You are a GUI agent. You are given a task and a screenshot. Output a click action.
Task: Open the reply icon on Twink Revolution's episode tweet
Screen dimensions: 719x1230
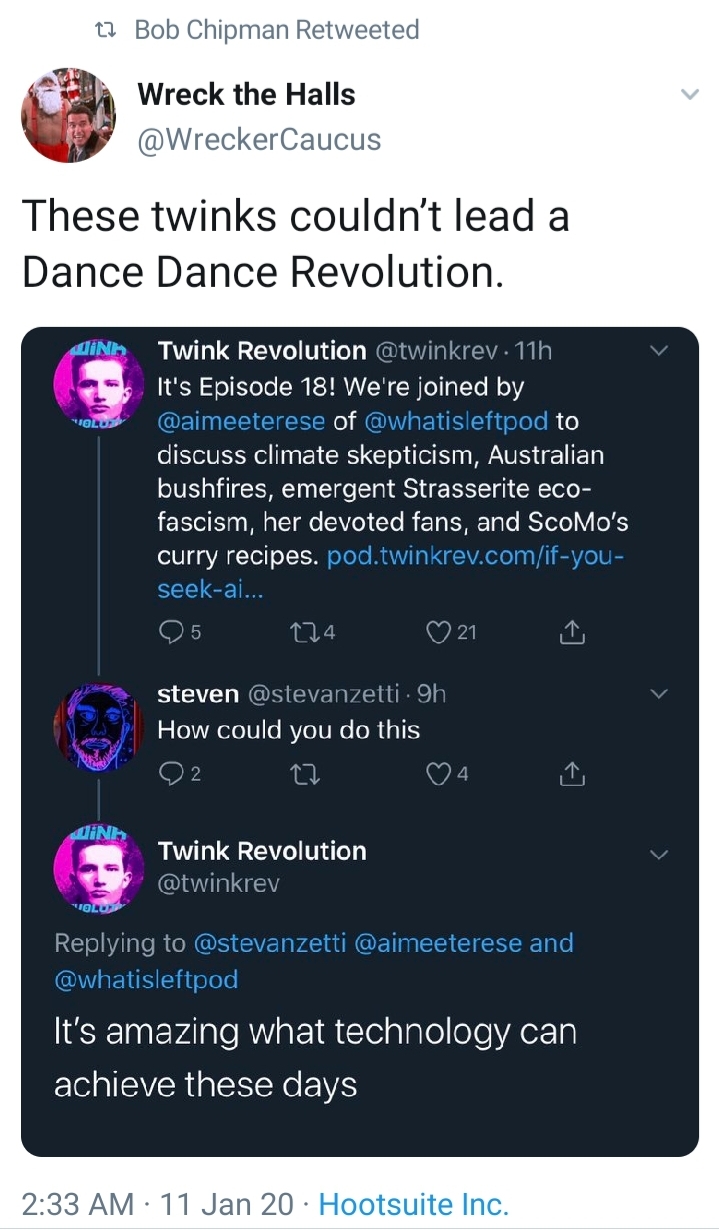172,632
